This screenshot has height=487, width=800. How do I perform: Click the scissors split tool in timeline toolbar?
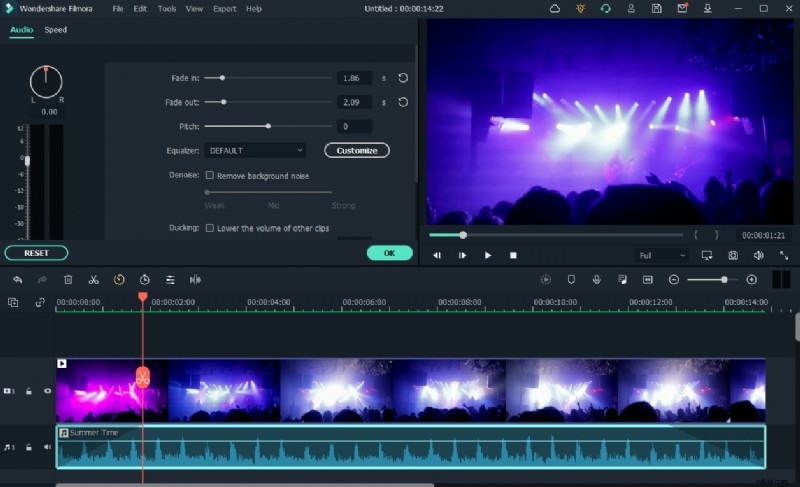[x=93, y=280]
